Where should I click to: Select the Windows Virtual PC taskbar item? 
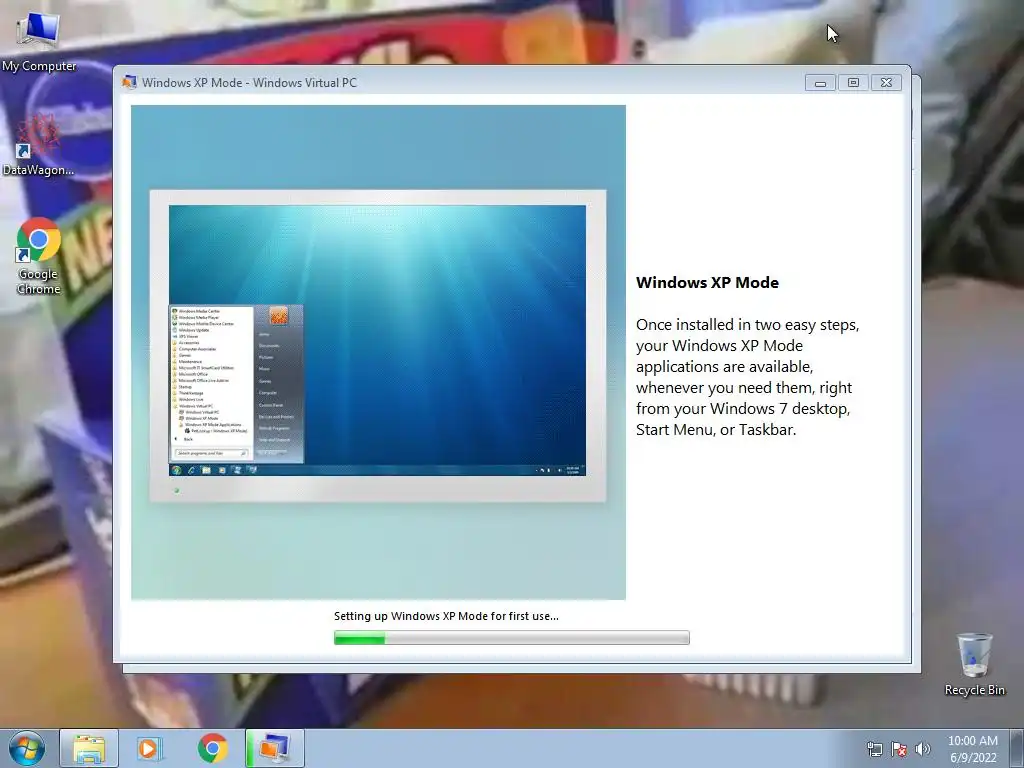pyautogui.click(x=275, y=748)
